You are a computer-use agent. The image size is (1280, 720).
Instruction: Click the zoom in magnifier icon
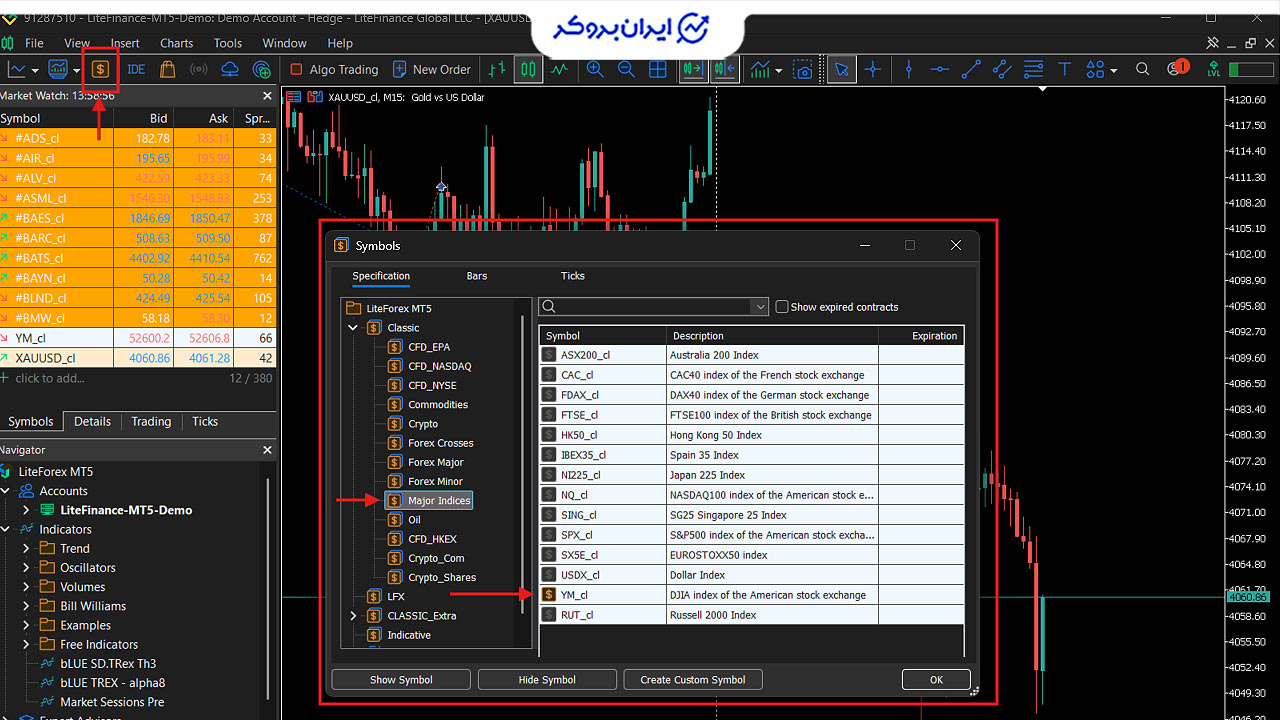click(x=595, y=69)
